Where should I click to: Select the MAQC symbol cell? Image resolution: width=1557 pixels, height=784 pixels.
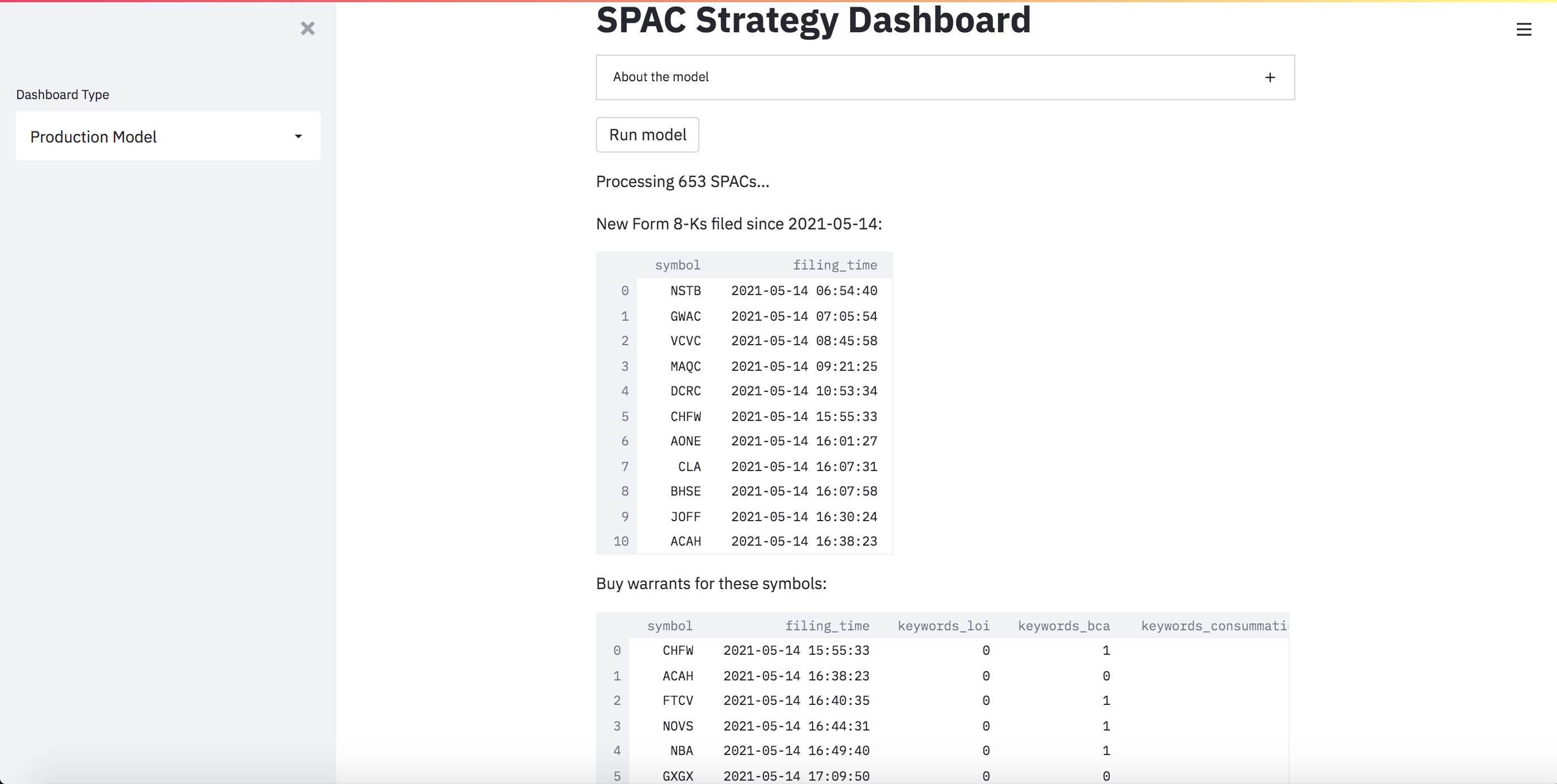pos(686,366)
